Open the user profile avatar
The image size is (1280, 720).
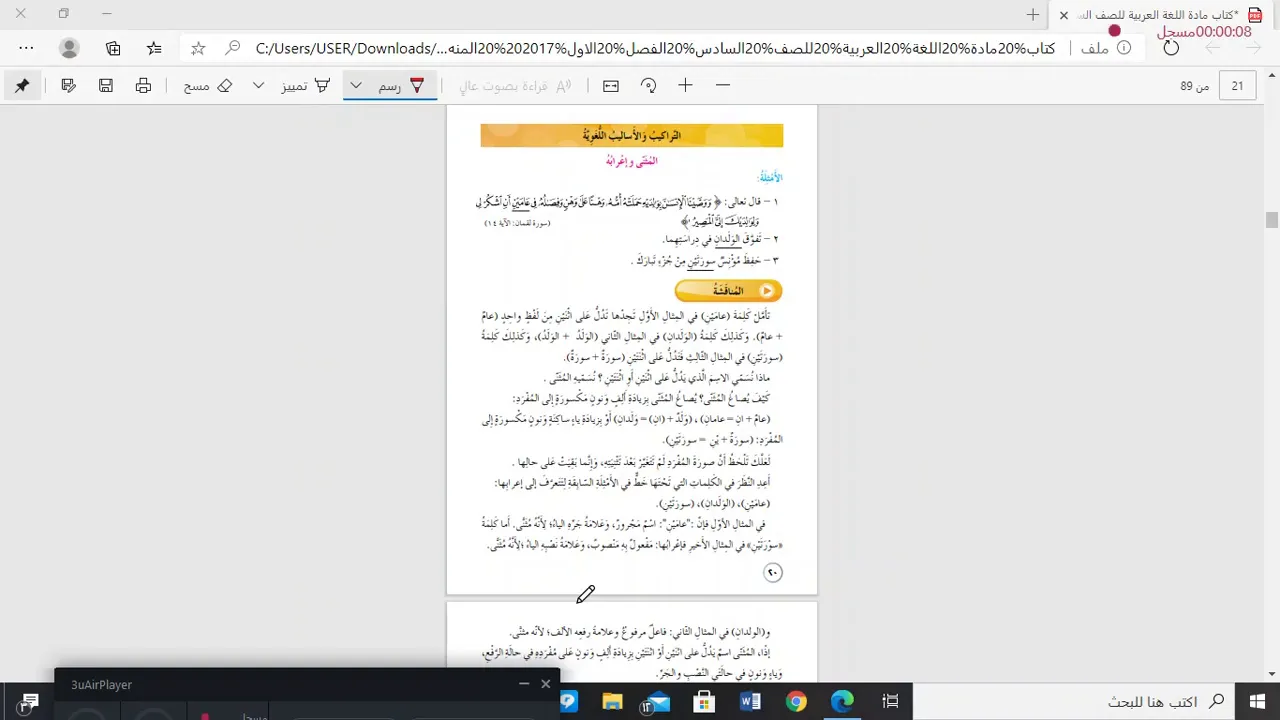tap(69, 48)
